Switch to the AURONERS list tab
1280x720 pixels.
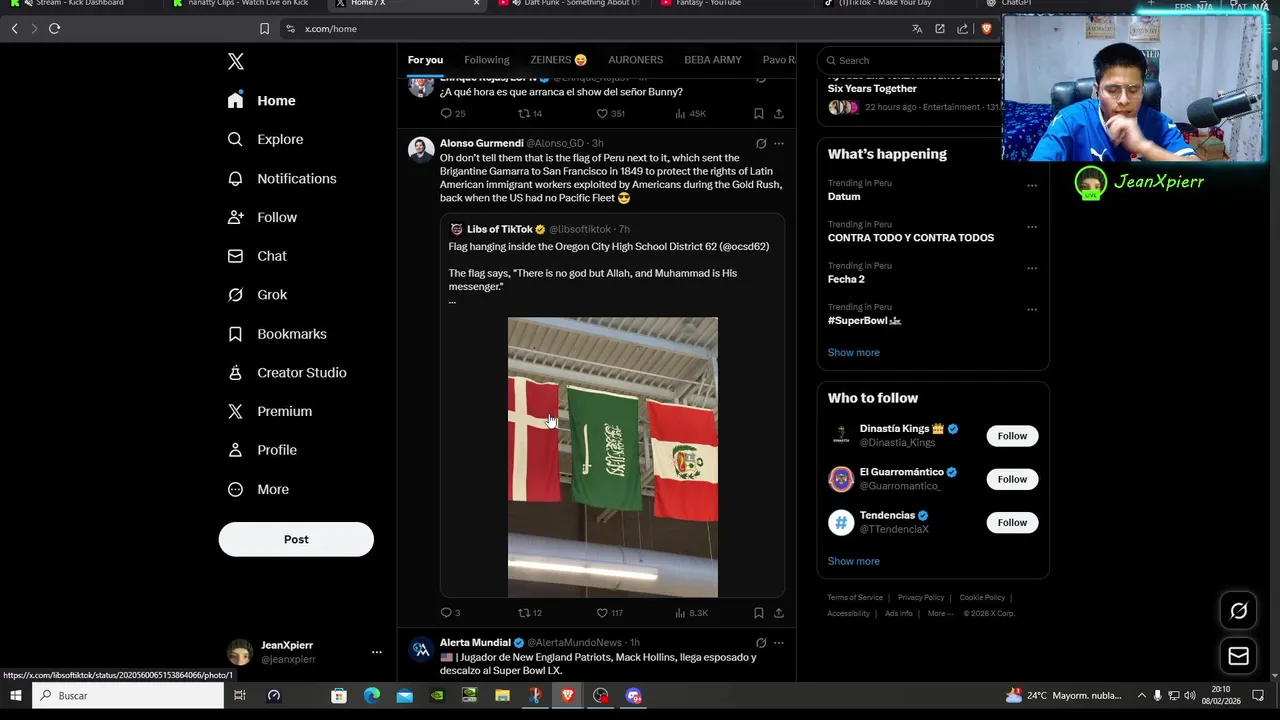pyautogui.click(x=635, y=60)
